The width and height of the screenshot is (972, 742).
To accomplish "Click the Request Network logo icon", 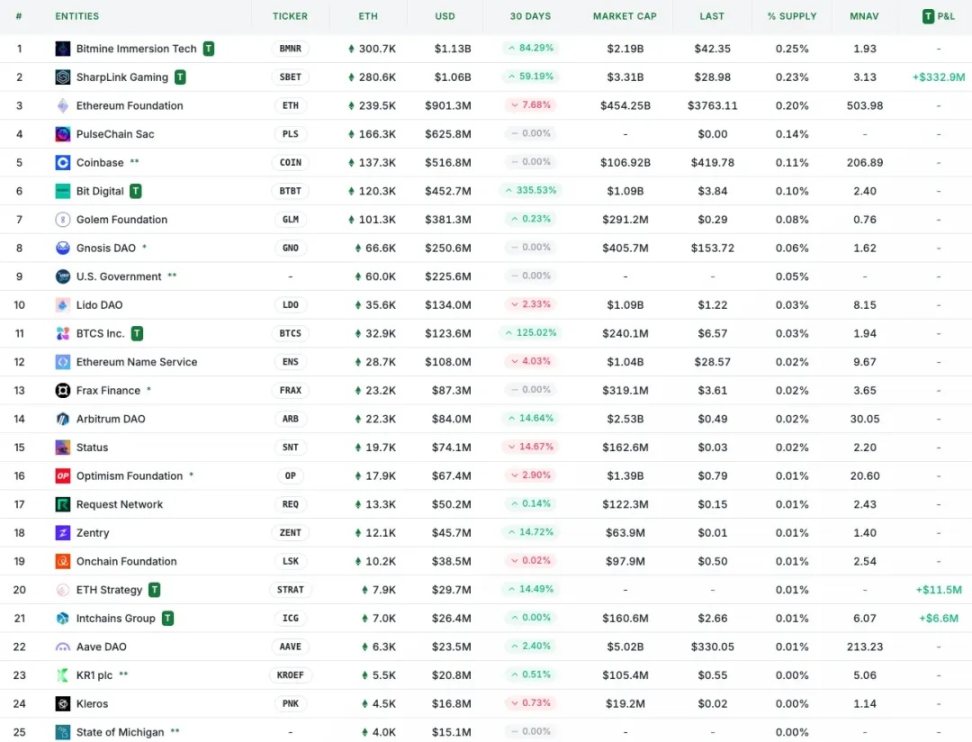I will [63, 505].
